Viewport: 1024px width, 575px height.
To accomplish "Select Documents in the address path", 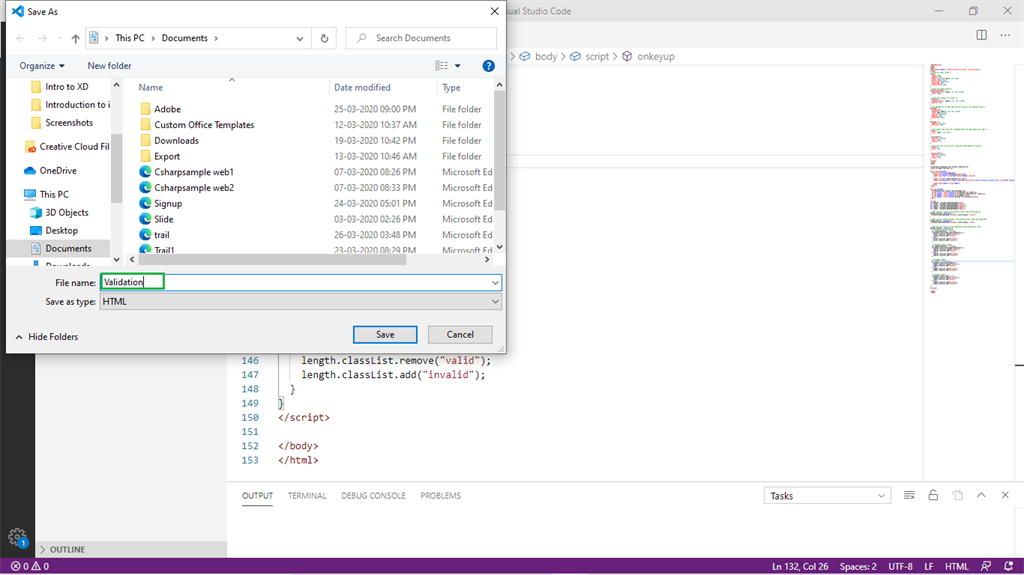I will [184, 39].
